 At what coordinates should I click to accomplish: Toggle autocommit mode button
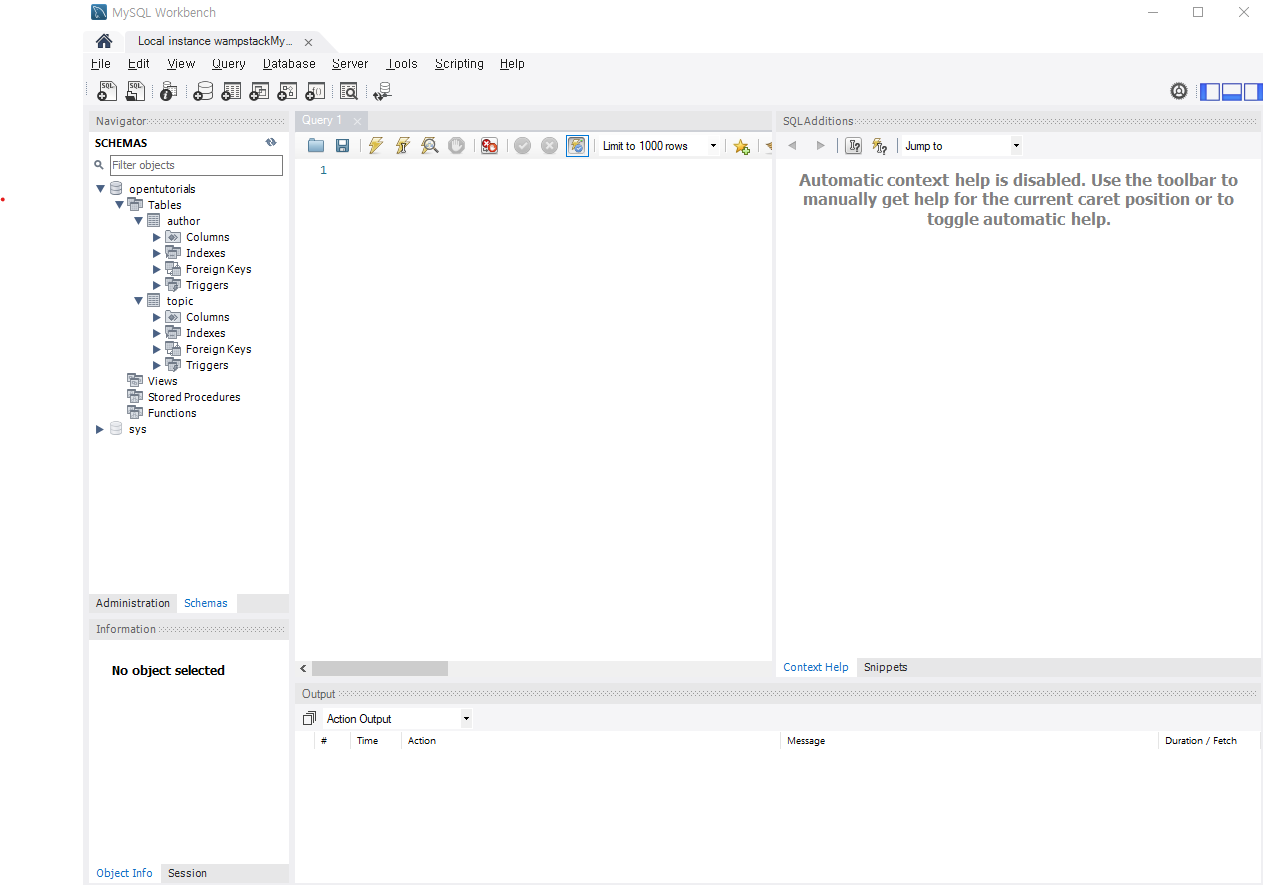(x=577, y=146)
